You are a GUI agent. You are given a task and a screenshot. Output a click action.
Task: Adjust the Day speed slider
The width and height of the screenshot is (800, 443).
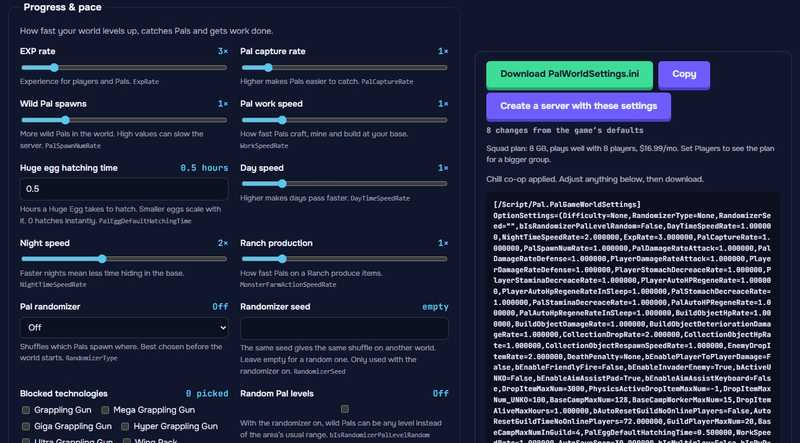pyautogui.click(x=344, y=184)
